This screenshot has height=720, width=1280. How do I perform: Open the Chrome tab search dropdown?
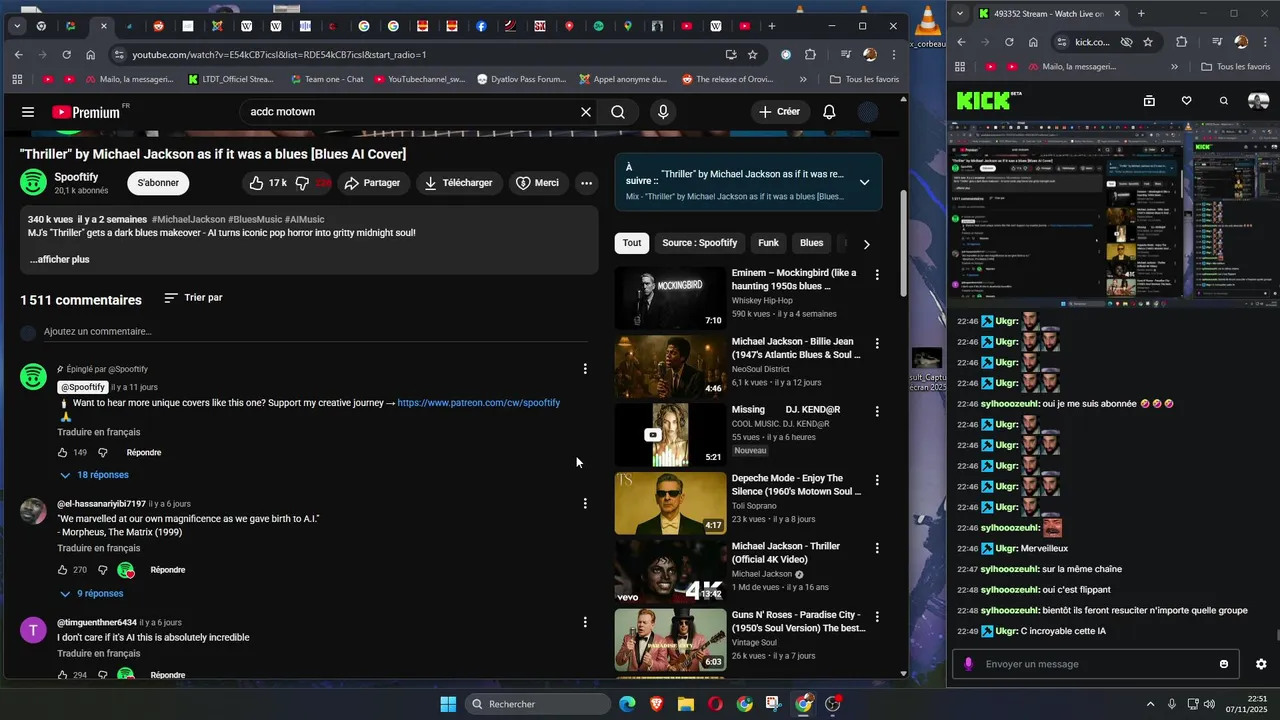(17, 26)
